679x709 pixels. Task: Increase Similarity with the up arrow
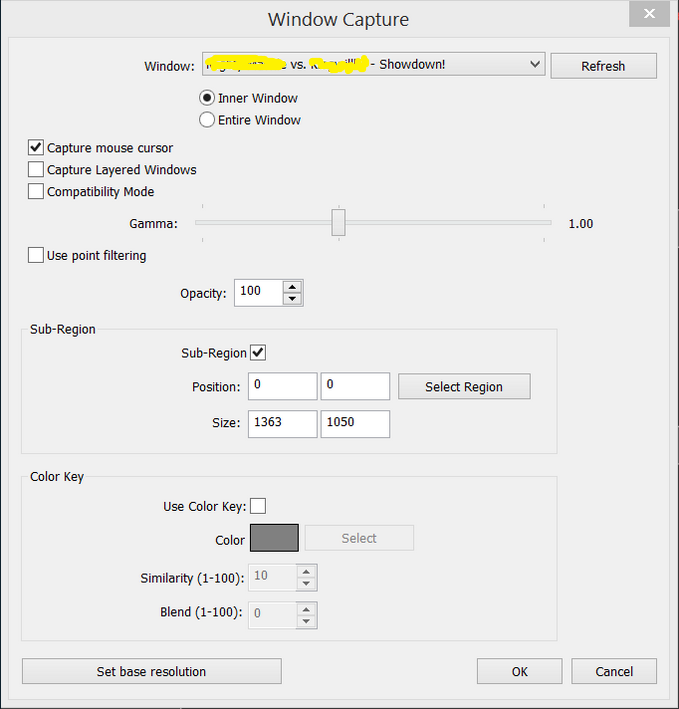pyautogui.click(x=306, y=572)
